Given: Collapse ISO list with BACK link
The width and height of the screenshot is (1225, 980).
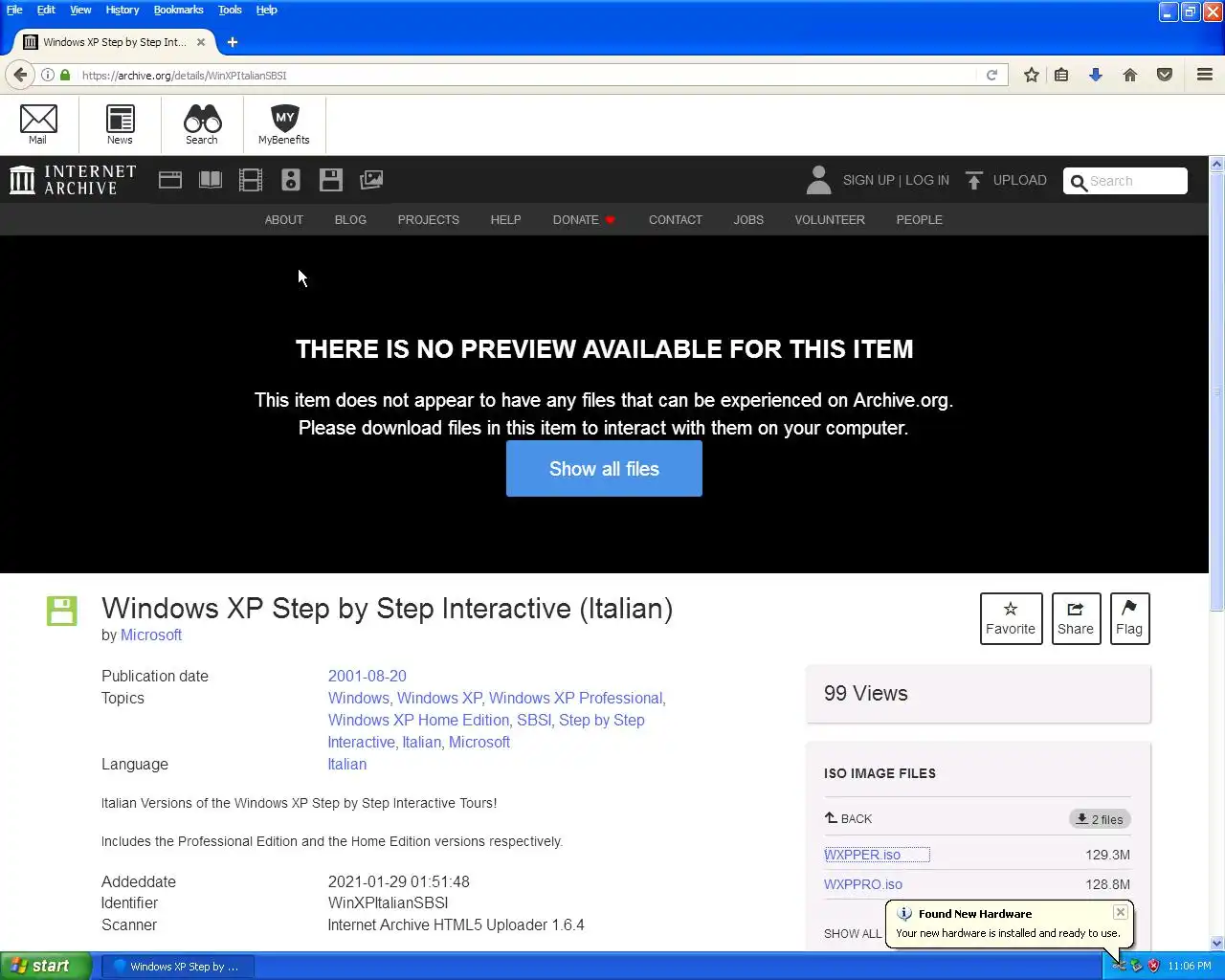Looking at the screenshot, I should click(848, 819).
